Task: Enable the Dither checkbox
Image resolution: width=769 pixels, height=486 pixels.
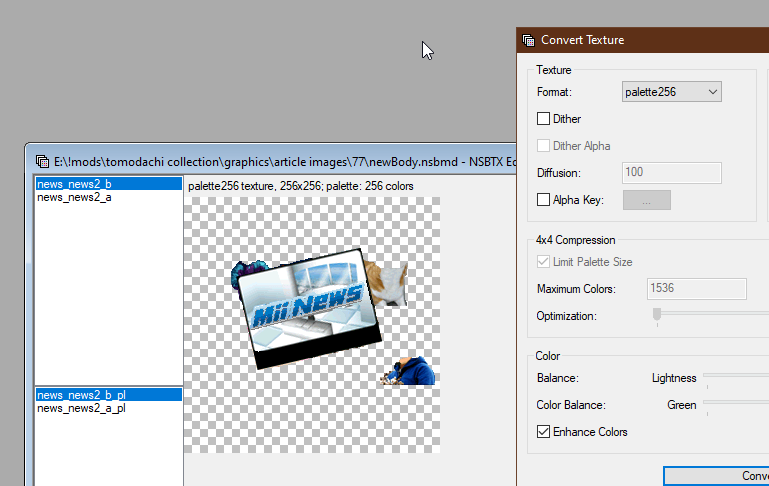Action: click(x=543, y=119)
